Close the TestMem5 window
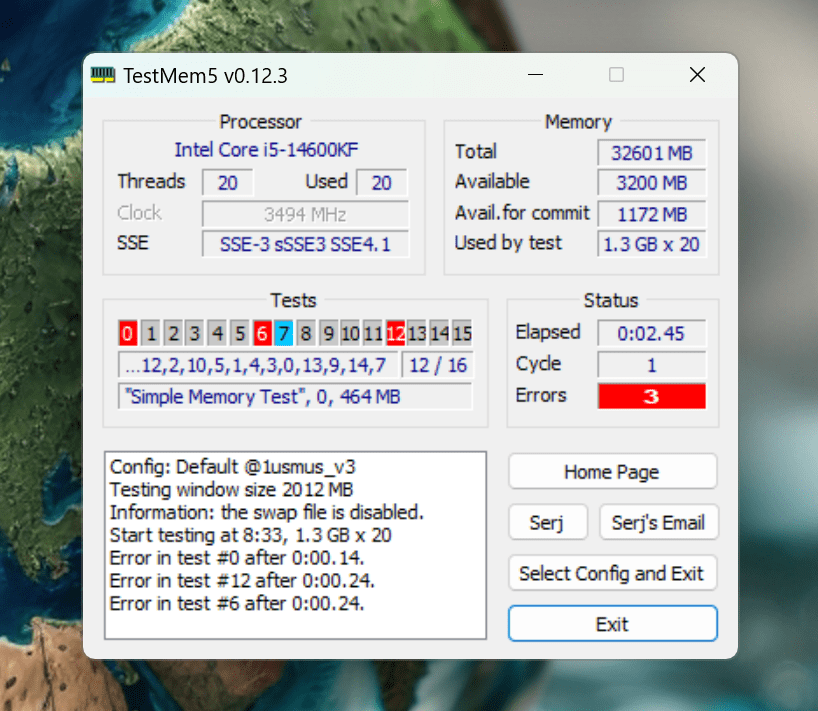 697,75
